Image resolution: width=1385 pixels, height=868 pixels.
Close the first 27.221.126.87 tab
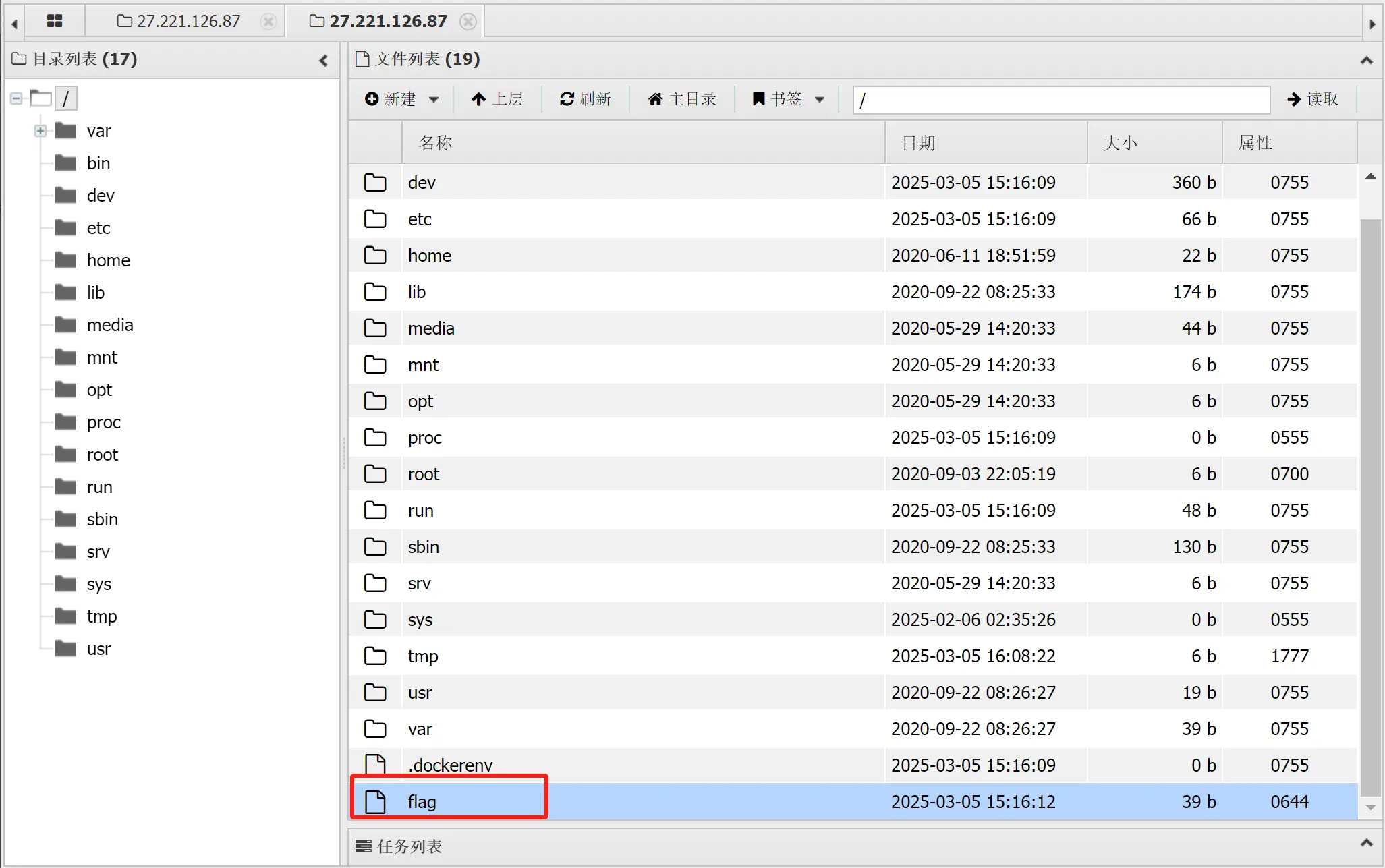(268, 22)
